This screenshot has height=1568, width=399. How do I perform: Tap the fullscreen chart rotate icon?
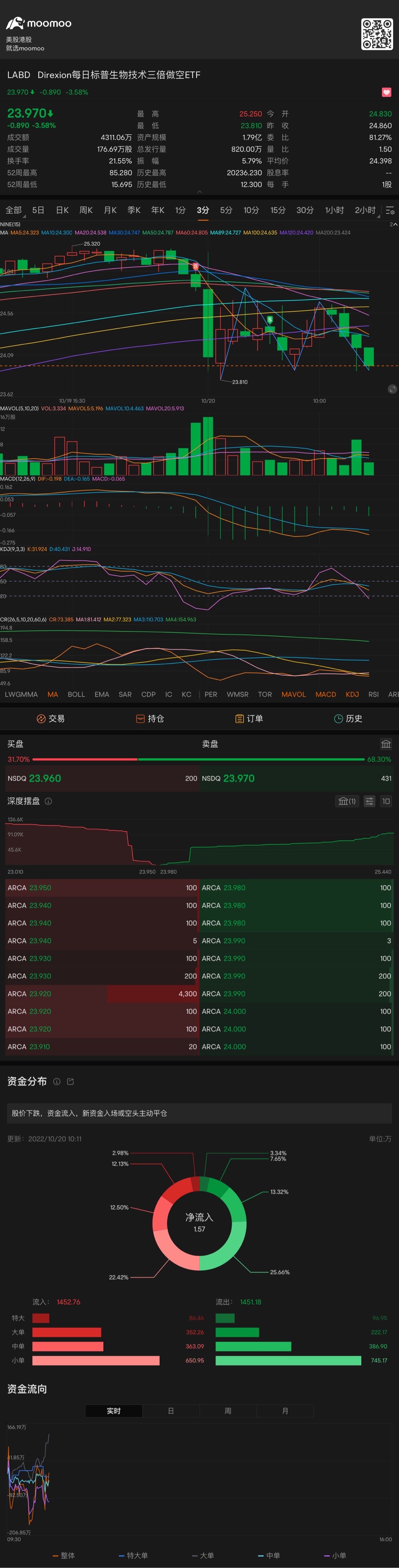coord(392,389)
